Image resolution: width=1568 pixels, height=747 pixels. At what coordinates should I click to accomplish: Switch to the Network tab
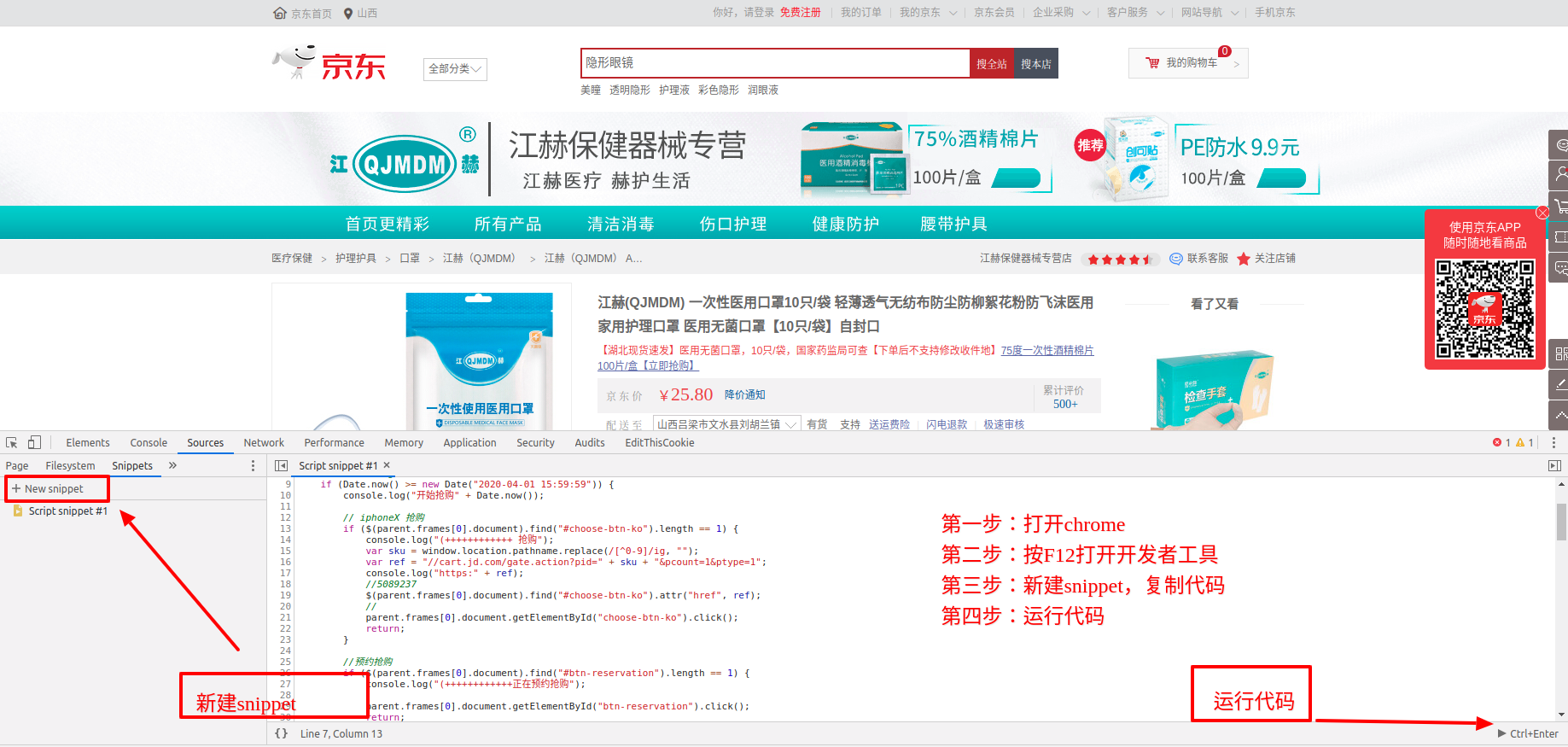(264, 442)
